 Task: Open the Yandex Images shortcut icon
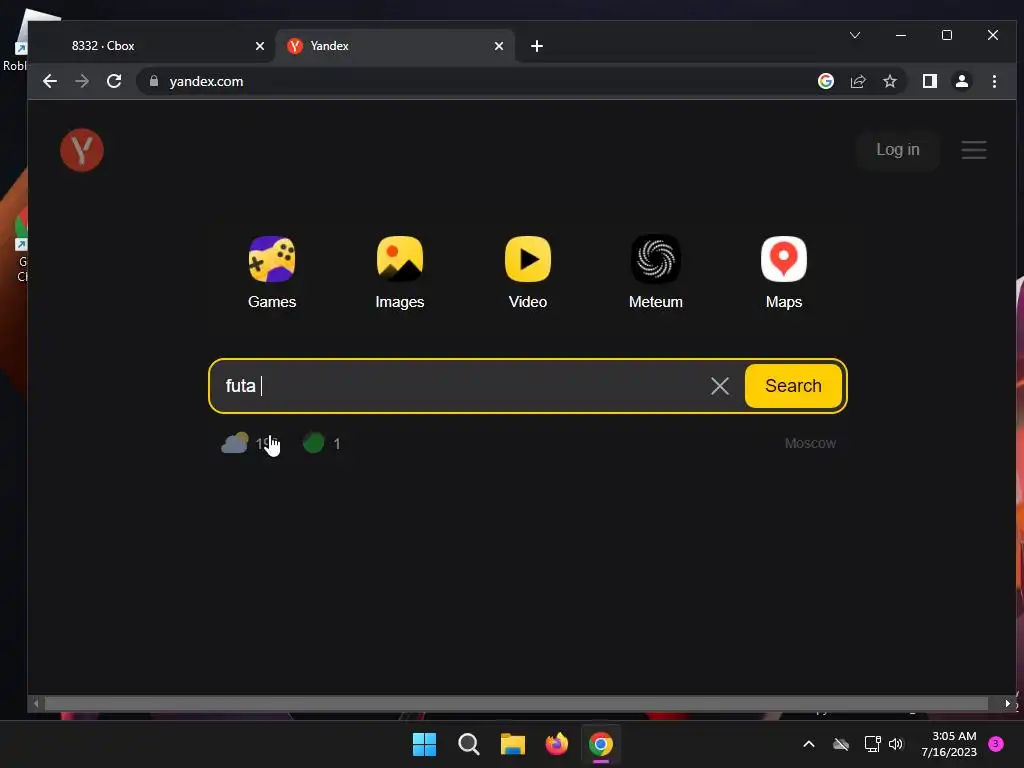400,259
